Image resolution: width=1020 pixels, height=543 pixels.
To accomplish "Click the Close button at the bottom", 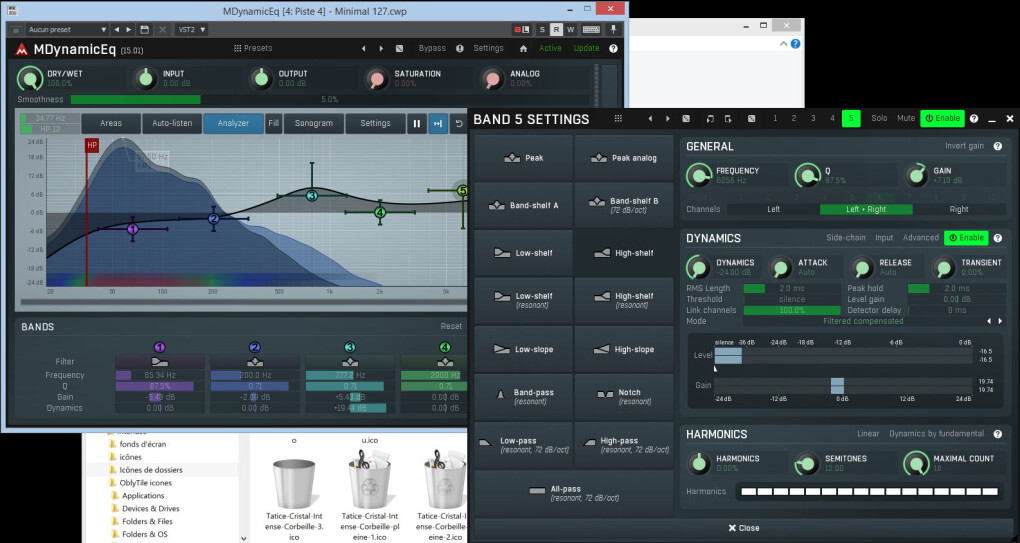I will [x=744, y=527].
